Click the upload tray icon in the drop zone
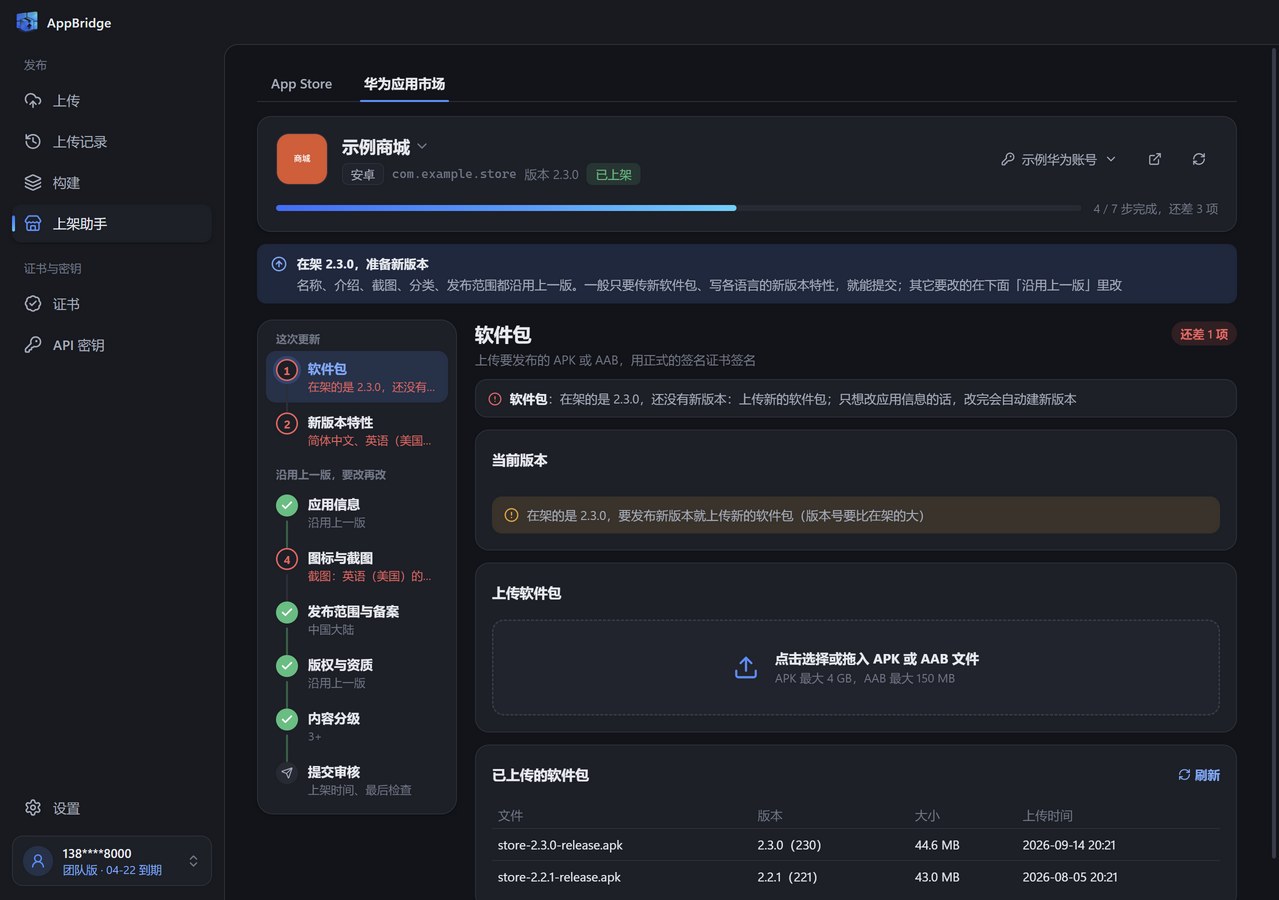The width and height of the screenshot is (1279, 900). [746, 668]
